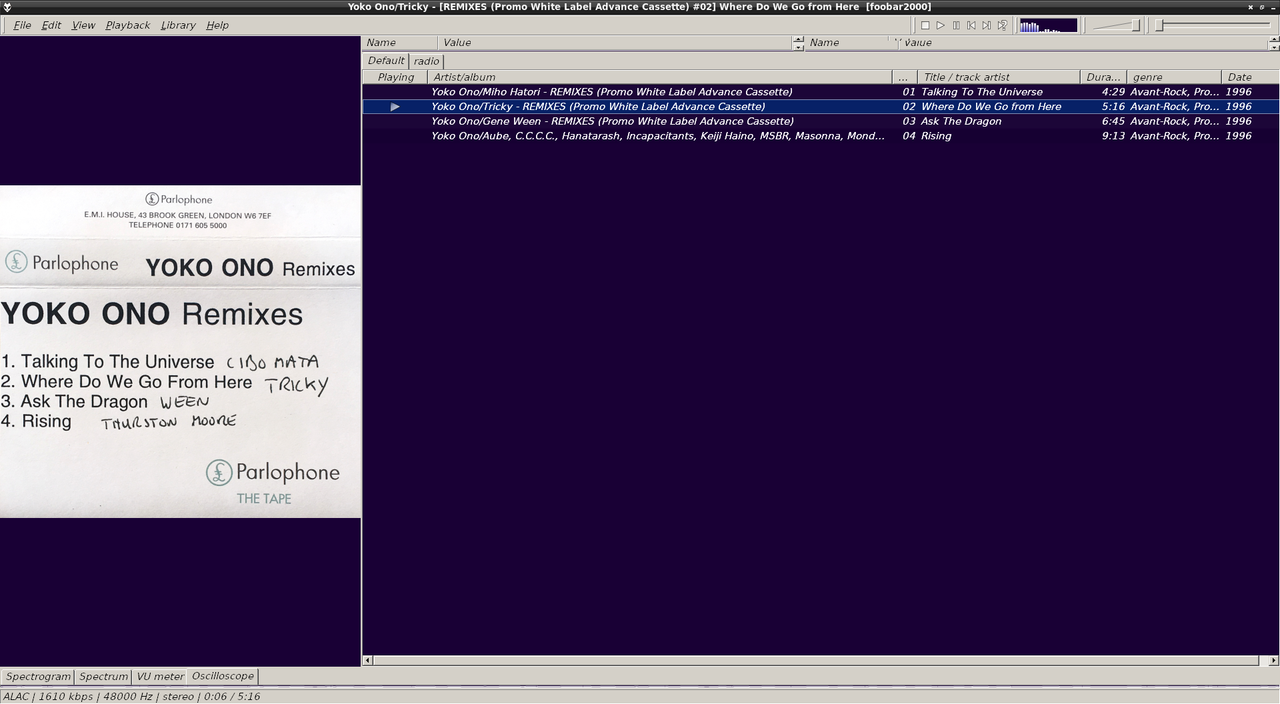Sort by the Playing column header
Viewport: 1280px width, 704px height.
pyautogui.click(x=395, y=77)
